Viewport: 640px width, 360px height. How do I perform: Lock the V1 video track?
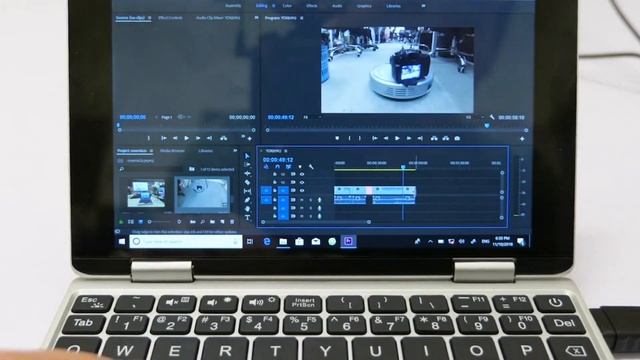coord(275,191)
